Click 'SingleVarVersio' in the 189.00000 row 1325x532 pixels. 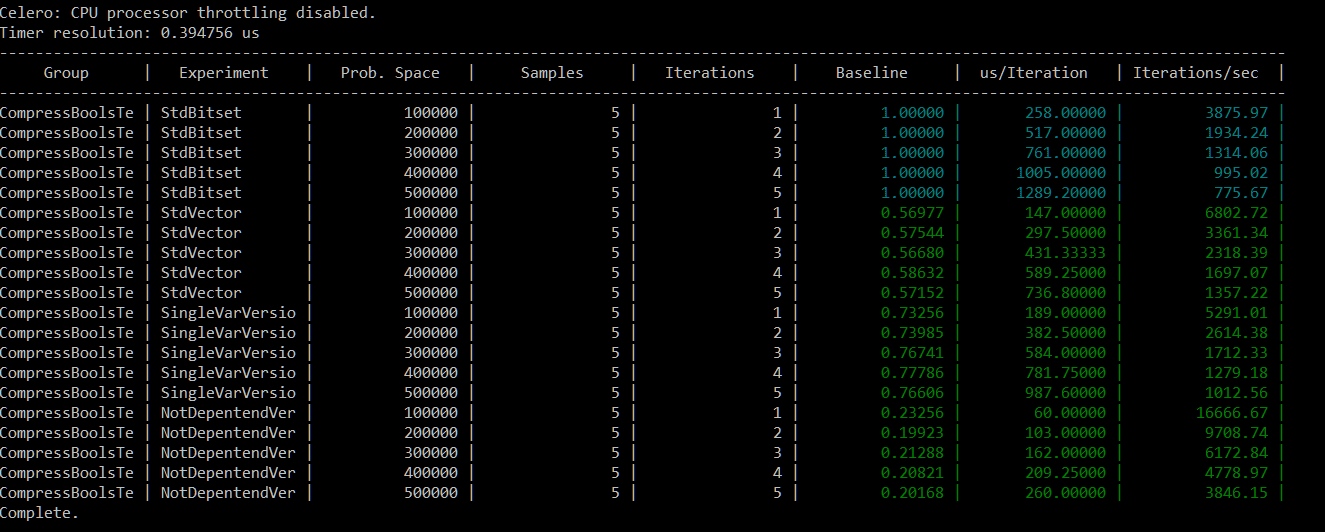228,313
